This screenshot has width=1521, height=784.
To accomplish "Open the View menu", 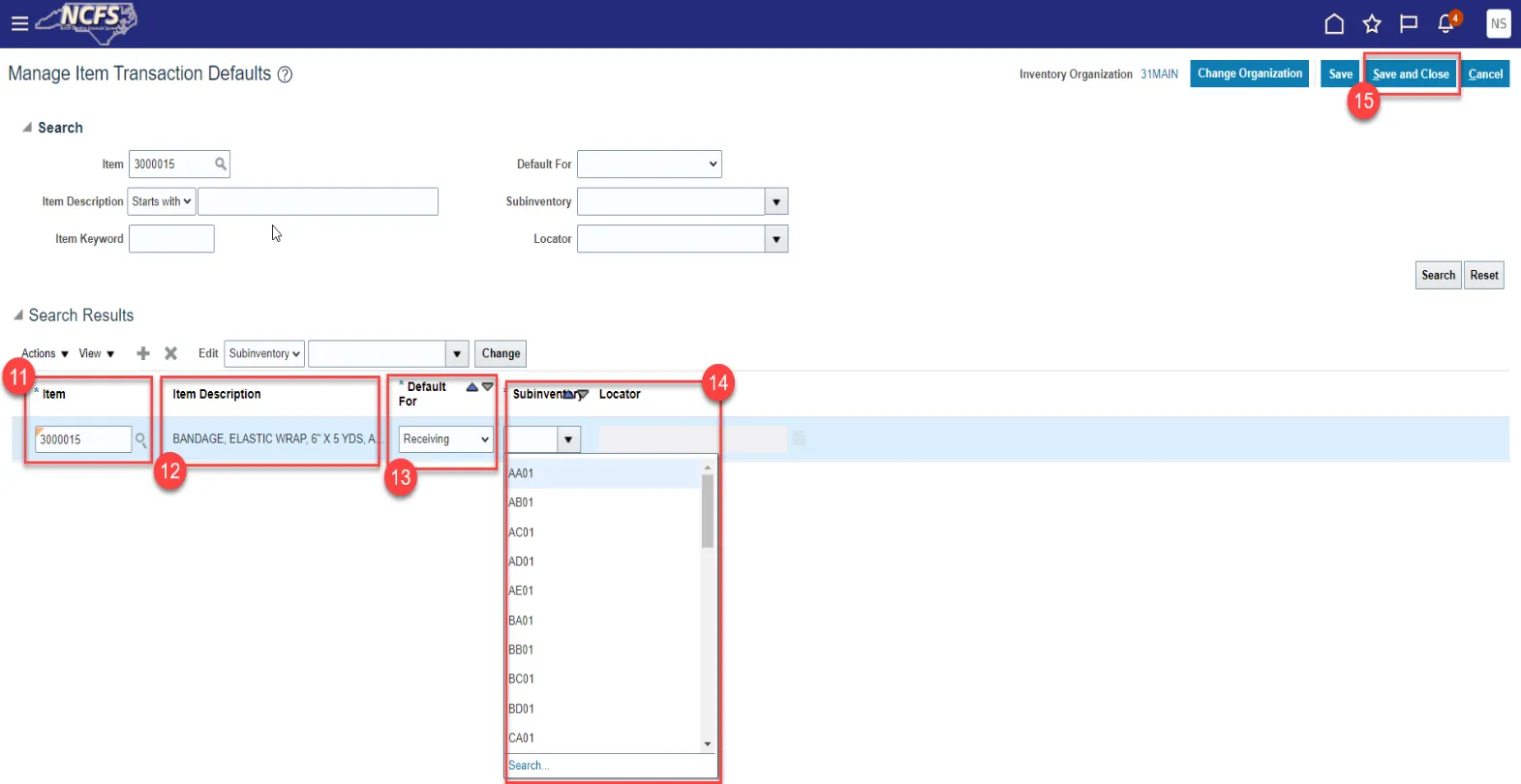I will 96,353.
